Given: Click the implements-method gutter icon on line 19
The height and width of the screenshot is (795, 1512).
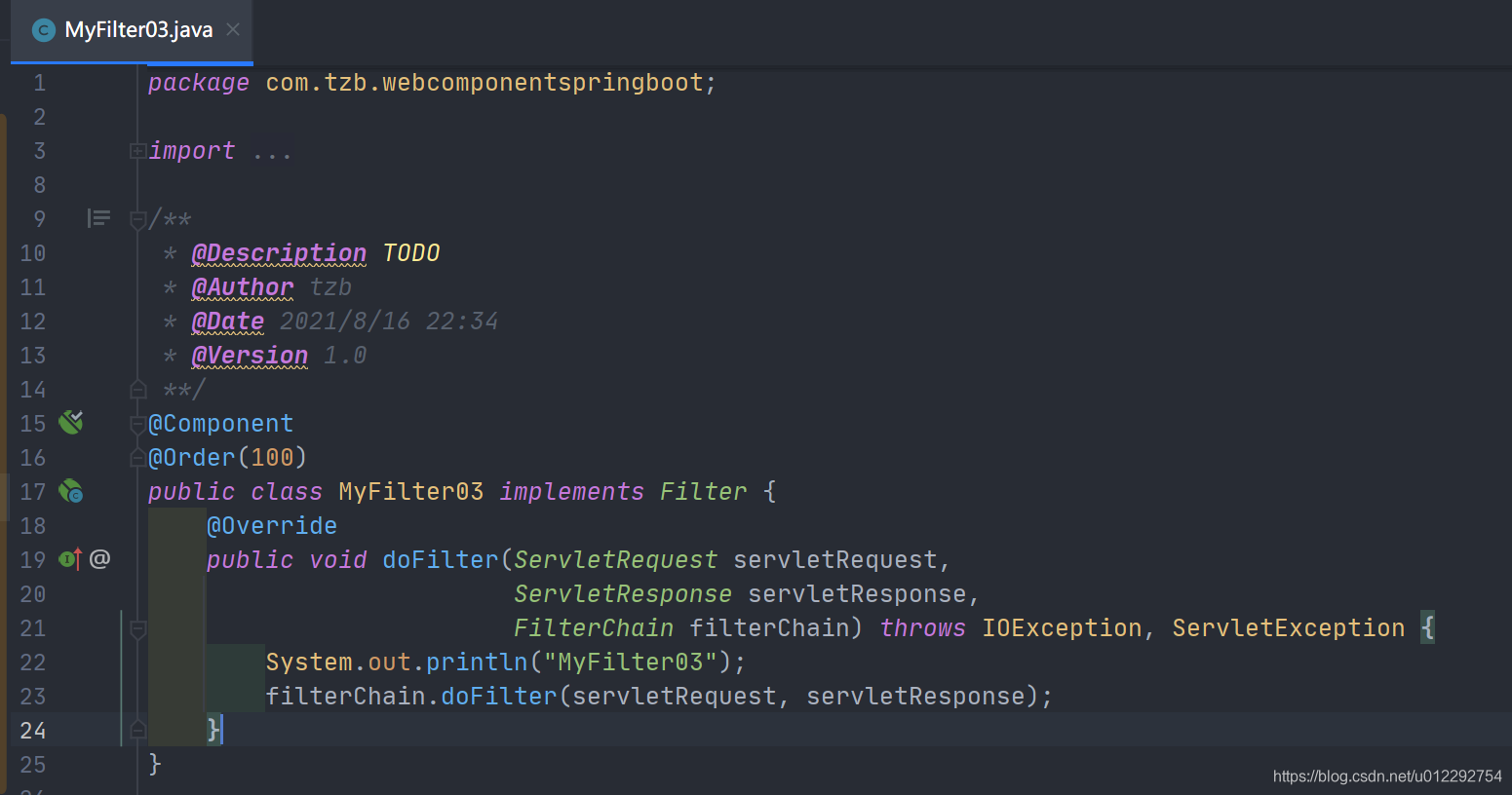Looking at the screenshot, I should click(70, 559).
